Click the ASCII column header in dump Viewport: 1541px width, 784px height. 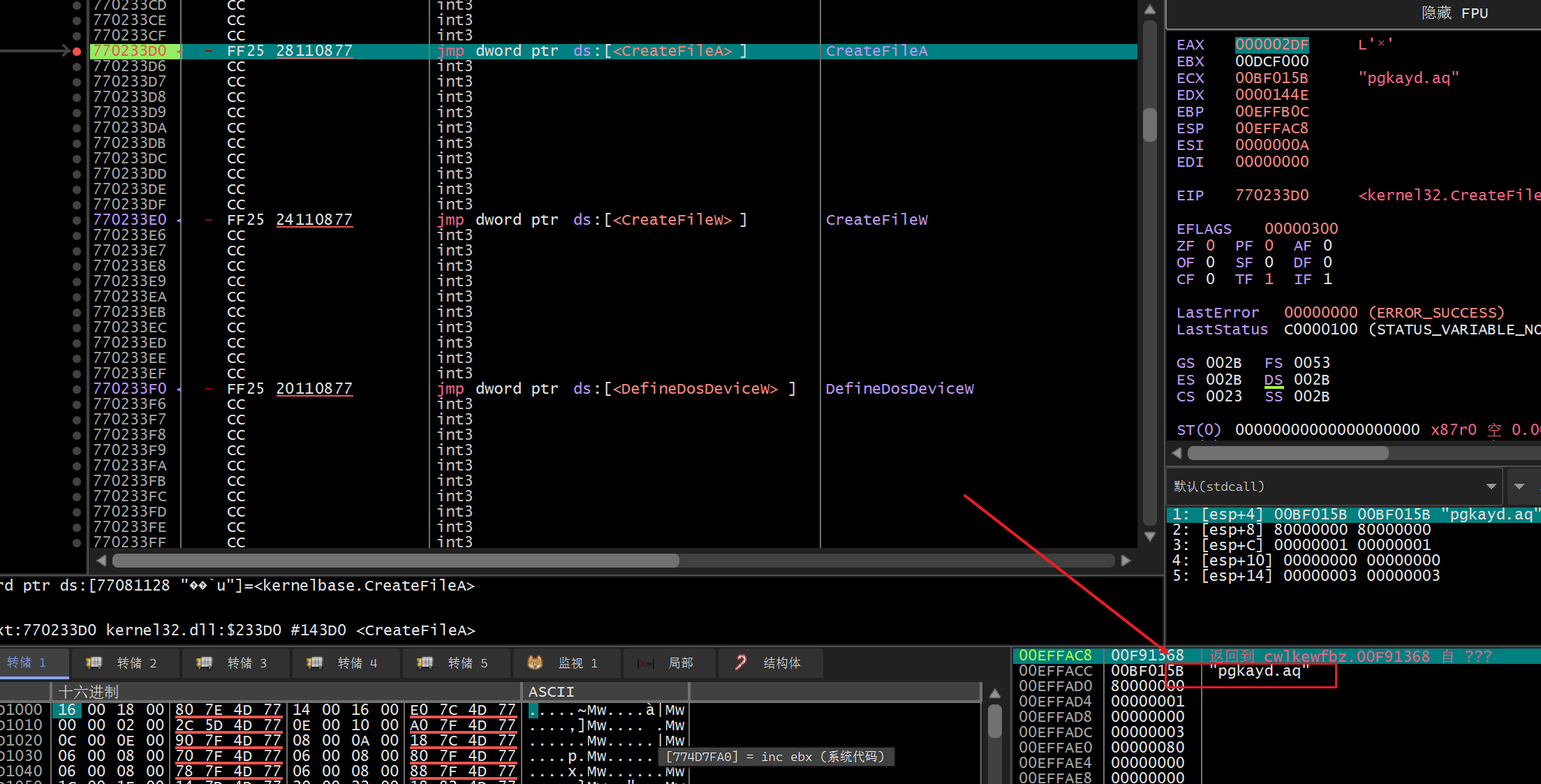[605, 692]
